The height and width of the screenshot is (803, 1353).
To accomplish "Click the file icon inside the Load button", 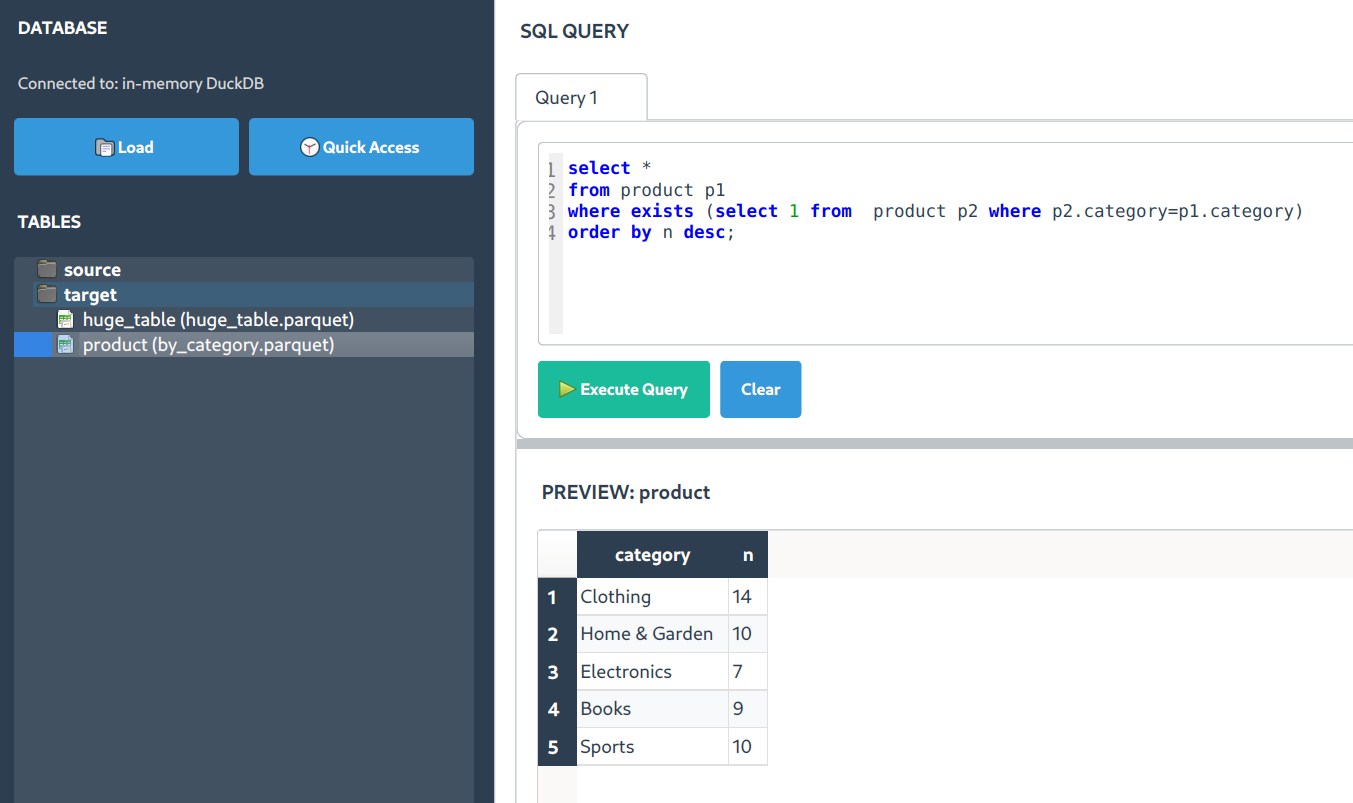I will [x=106, y=146].
